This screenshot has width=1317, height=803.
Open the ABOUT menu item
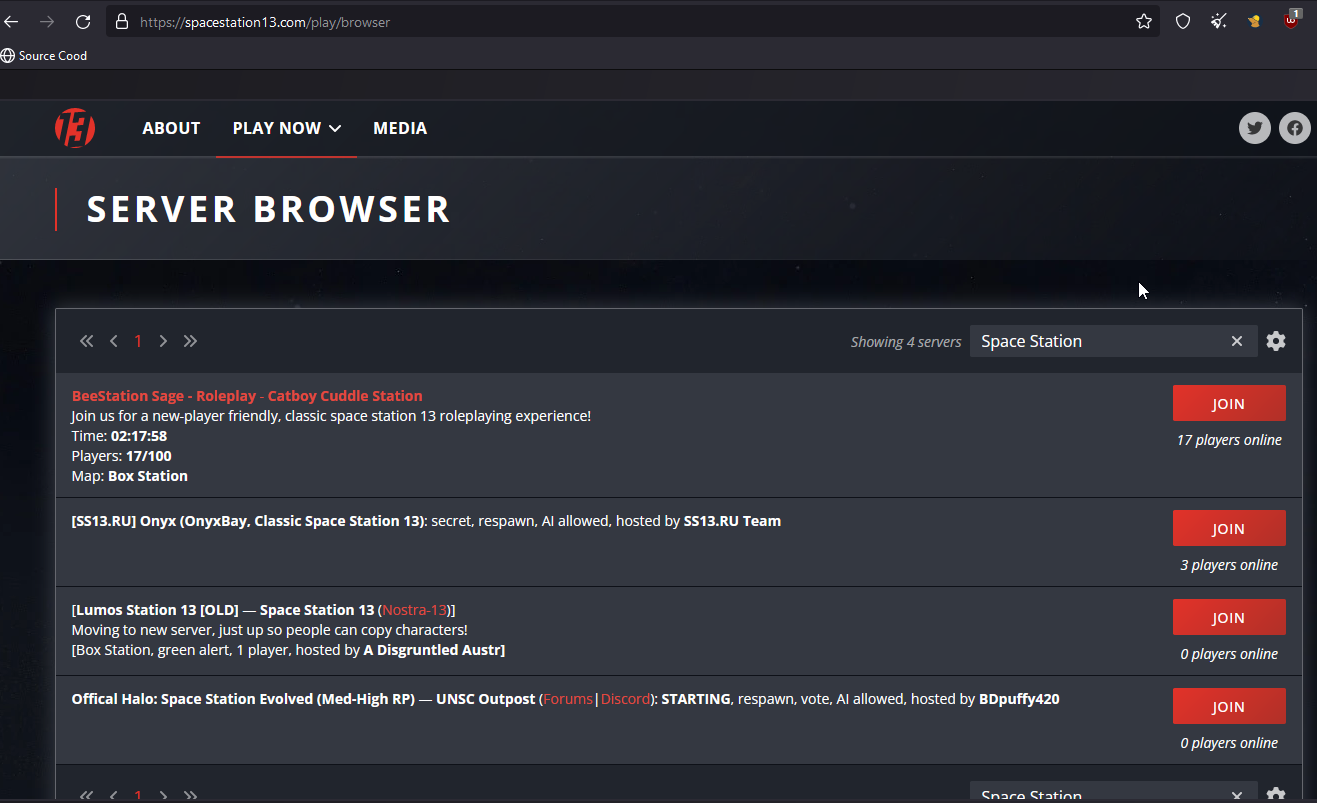coord(171,128)
